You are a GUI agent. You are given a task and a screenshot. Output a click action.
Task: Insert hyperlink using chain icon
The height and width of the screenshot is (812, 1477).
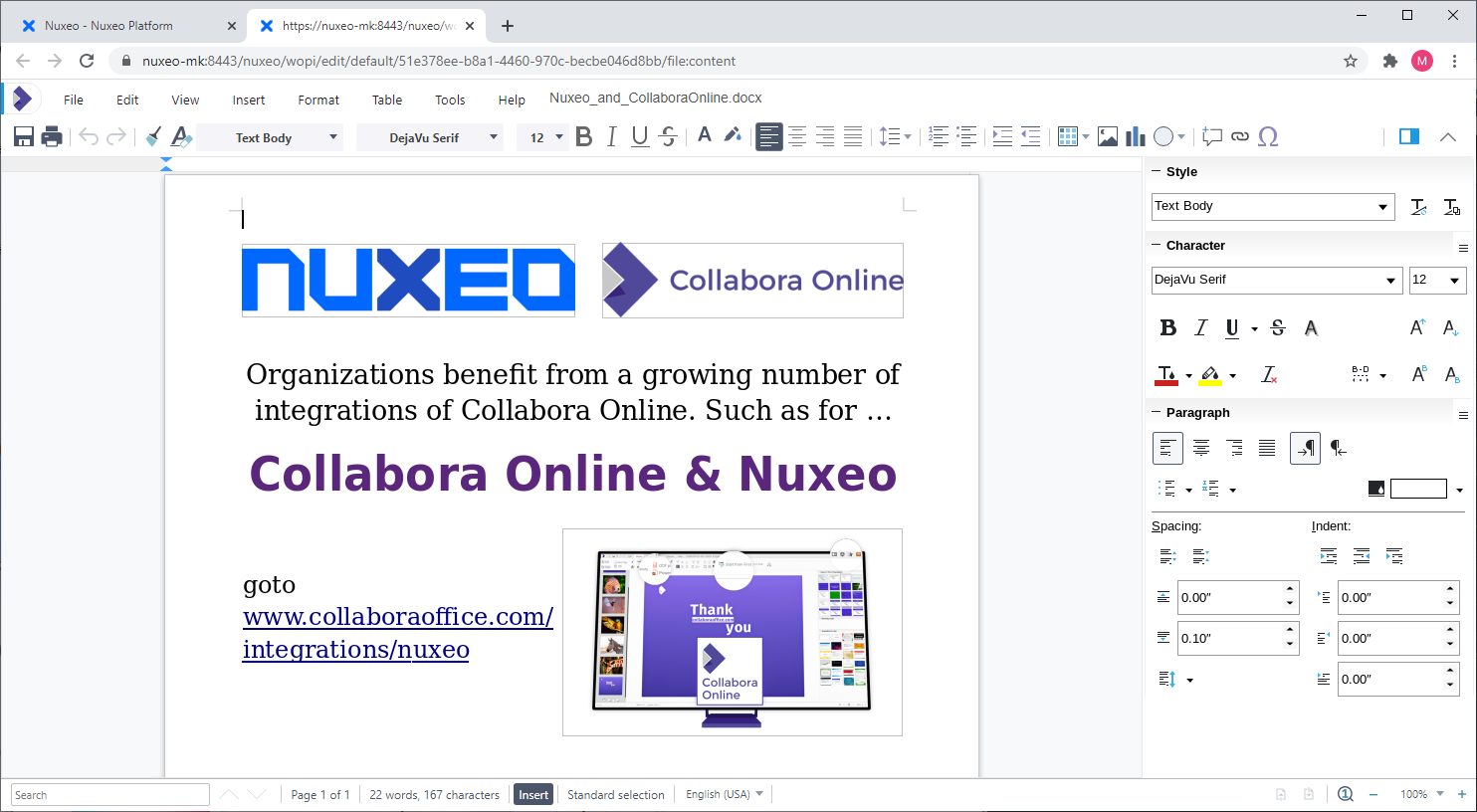point(1240,137)
